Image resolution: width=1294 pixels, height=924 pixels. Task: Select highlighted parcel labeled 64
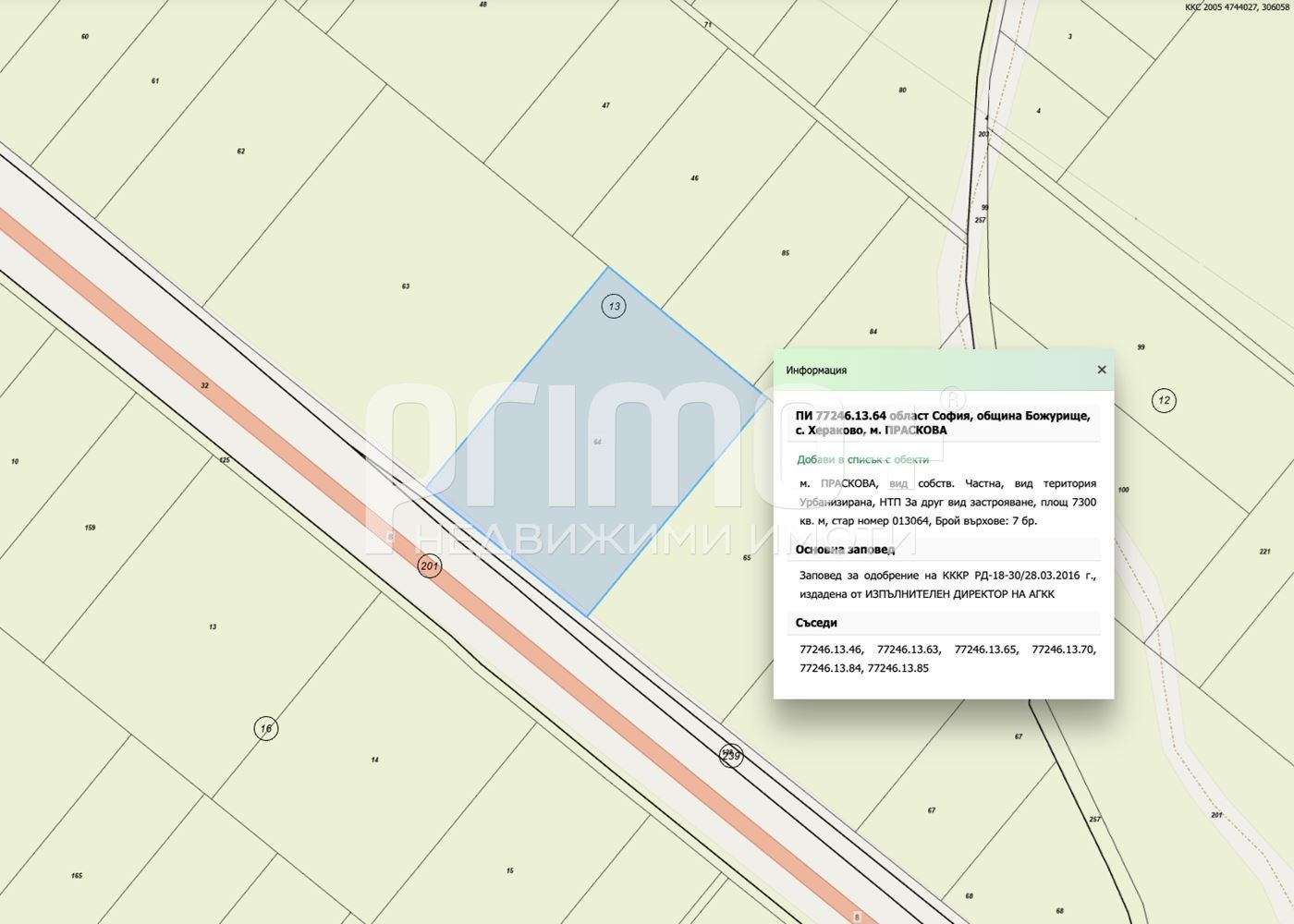tap(598, 442)
